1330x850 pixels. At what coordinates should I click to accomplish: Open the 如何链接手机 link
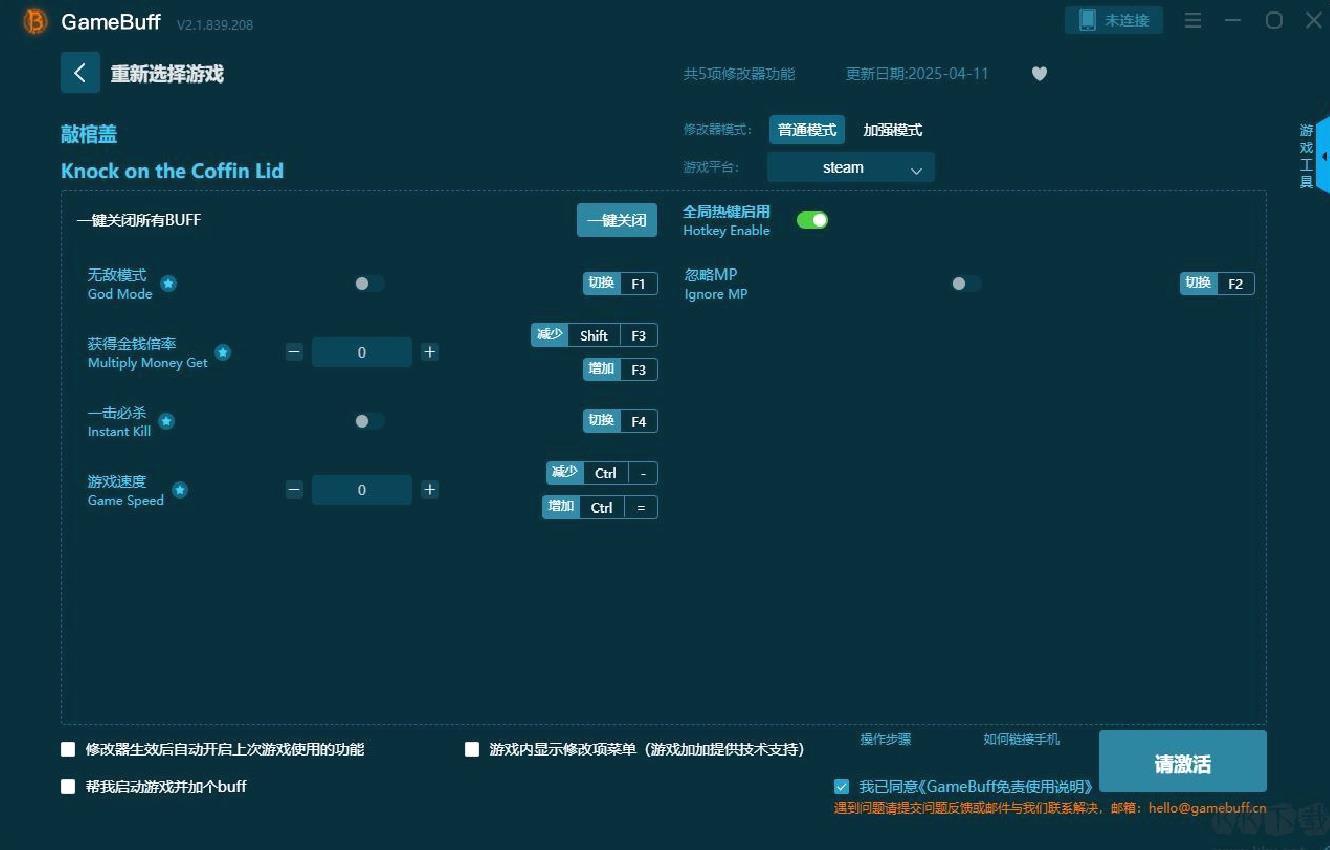1022,739
